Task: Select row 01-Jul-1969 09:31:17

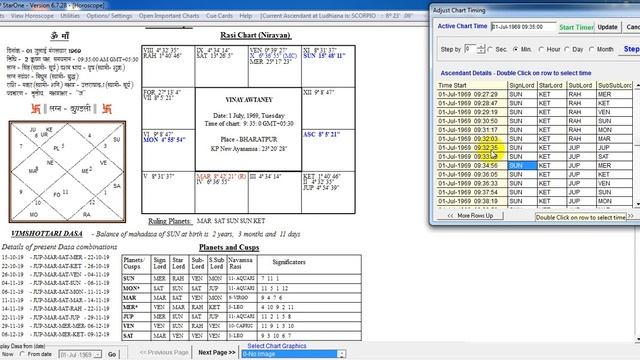Action: pos(535,130)
